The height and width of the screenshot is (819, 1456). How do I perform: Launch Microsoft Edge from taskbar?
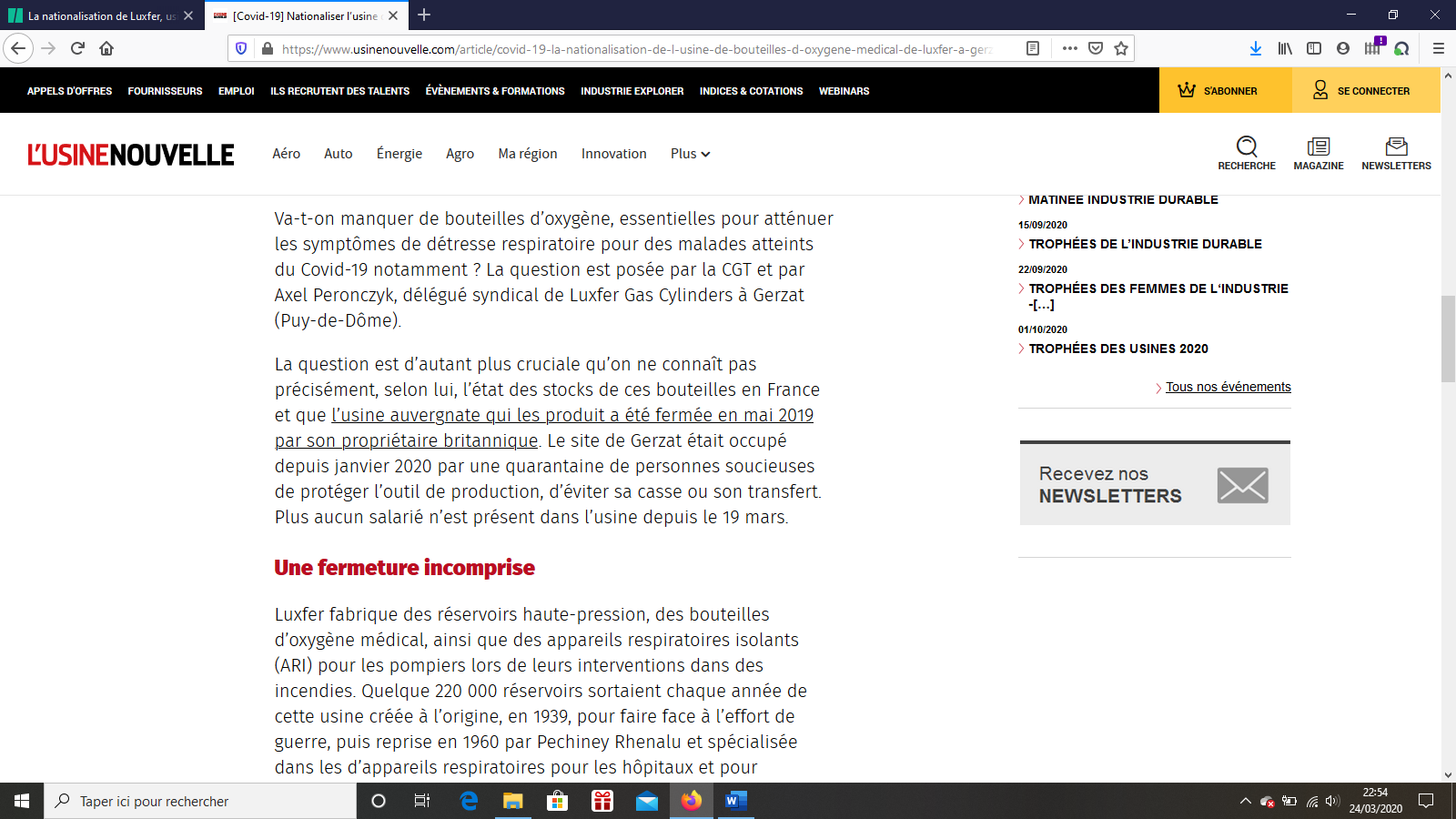pyautogui.click(x=469, y=801)
